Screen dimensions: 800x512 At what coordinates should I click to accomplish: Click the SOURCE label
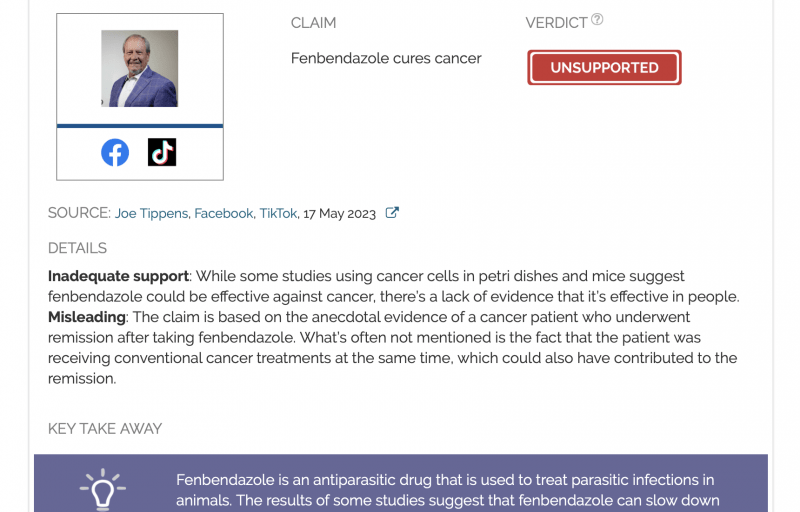[x=79, y=213]
